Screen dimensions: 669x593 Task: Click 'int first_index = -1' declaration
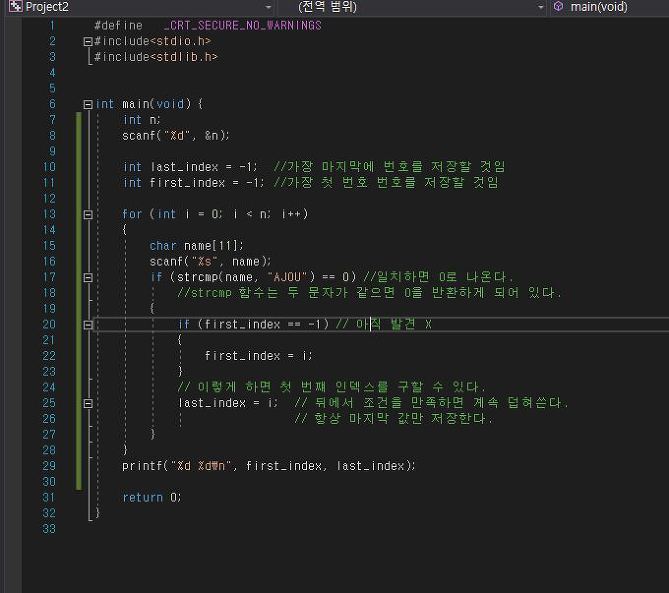194,183
